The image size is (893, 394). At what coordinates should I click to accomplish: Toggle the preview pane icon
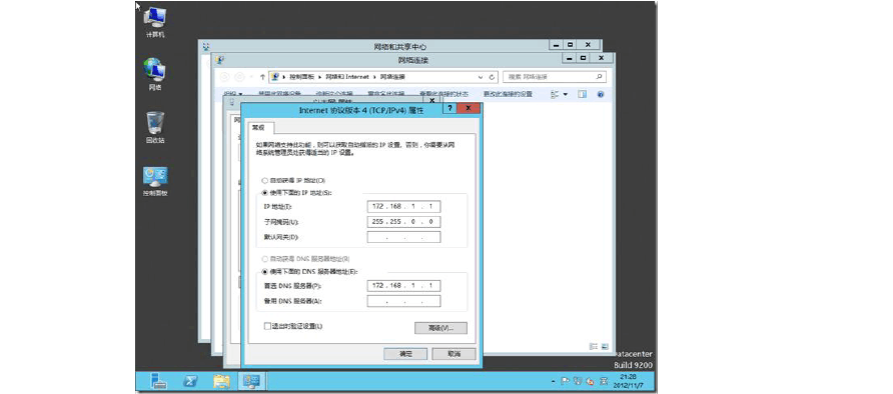coord(582,95)
